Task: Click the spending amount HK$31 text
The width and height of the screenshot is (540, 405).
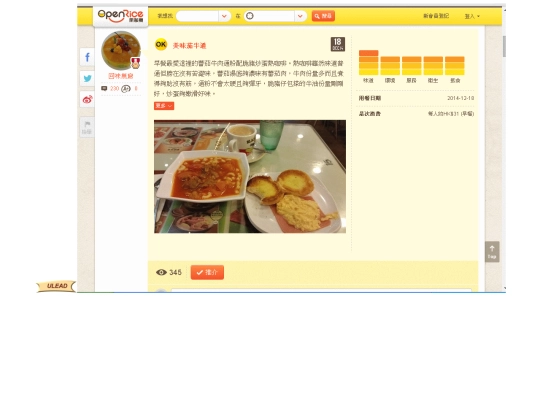Action: 451,114
